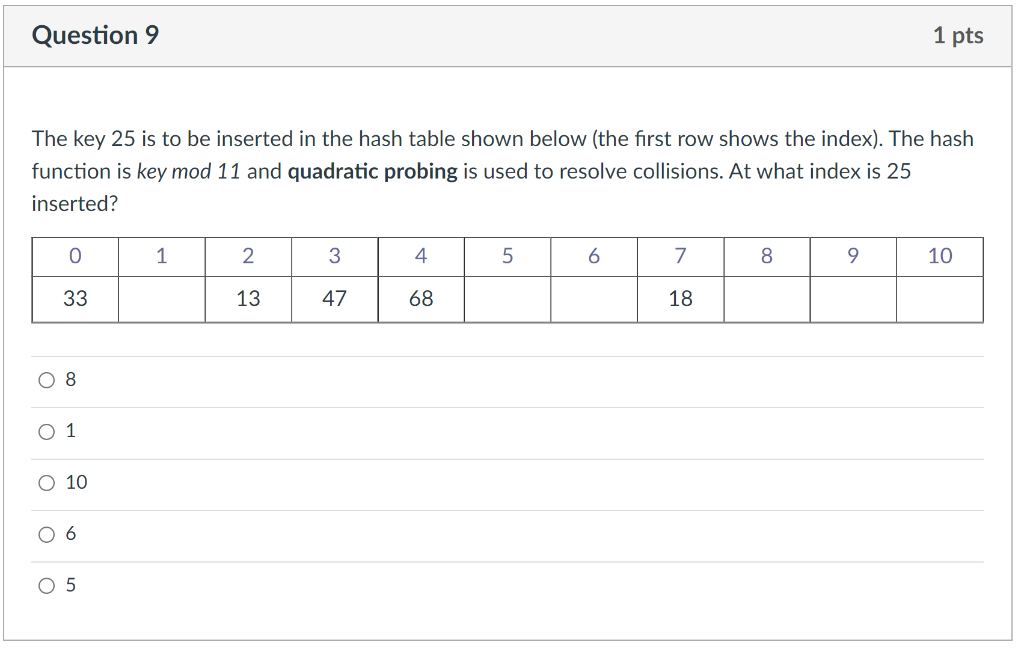Select the radio button for answer 8

coord(46,379)
